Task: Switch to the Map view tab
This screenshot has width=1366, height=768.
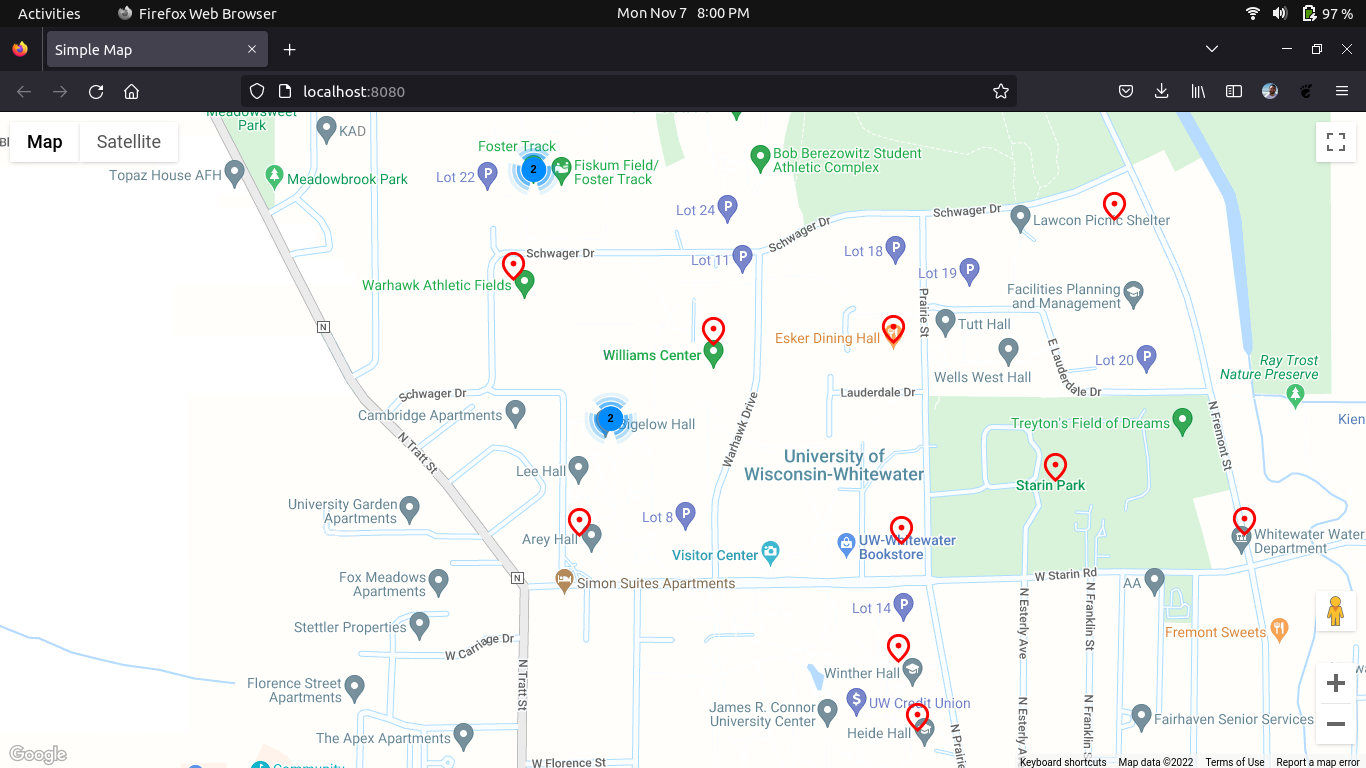Action: pyautogui.click(x=45, y=142)
